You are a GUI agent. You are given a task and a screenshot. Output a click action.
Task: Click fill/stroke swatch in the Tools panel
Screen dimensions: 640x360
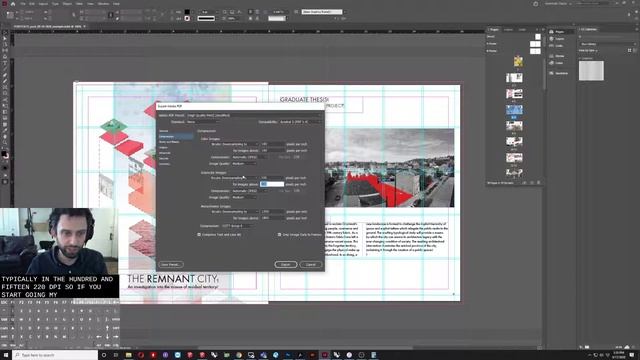(x=4, y=154)
